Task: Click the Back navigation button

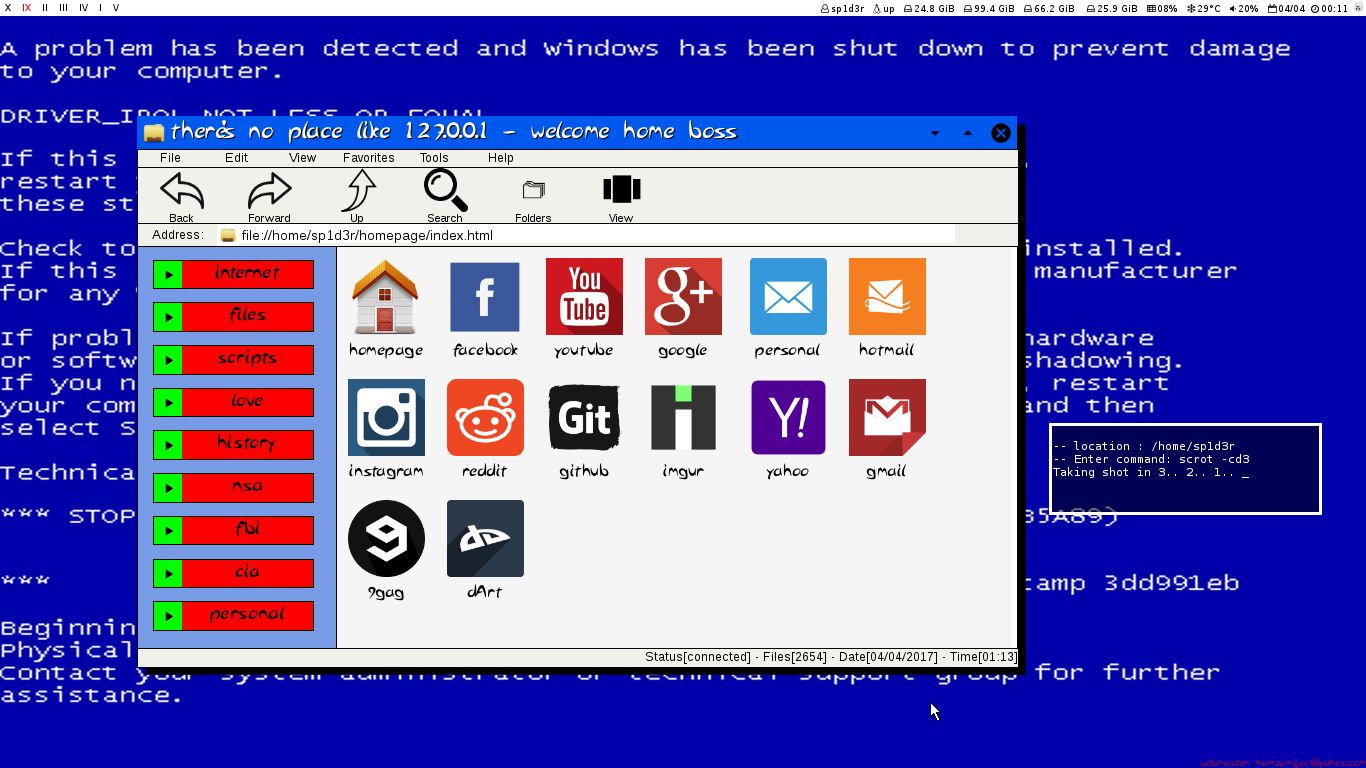Action: pyautogui.click(x=181, y=190)
